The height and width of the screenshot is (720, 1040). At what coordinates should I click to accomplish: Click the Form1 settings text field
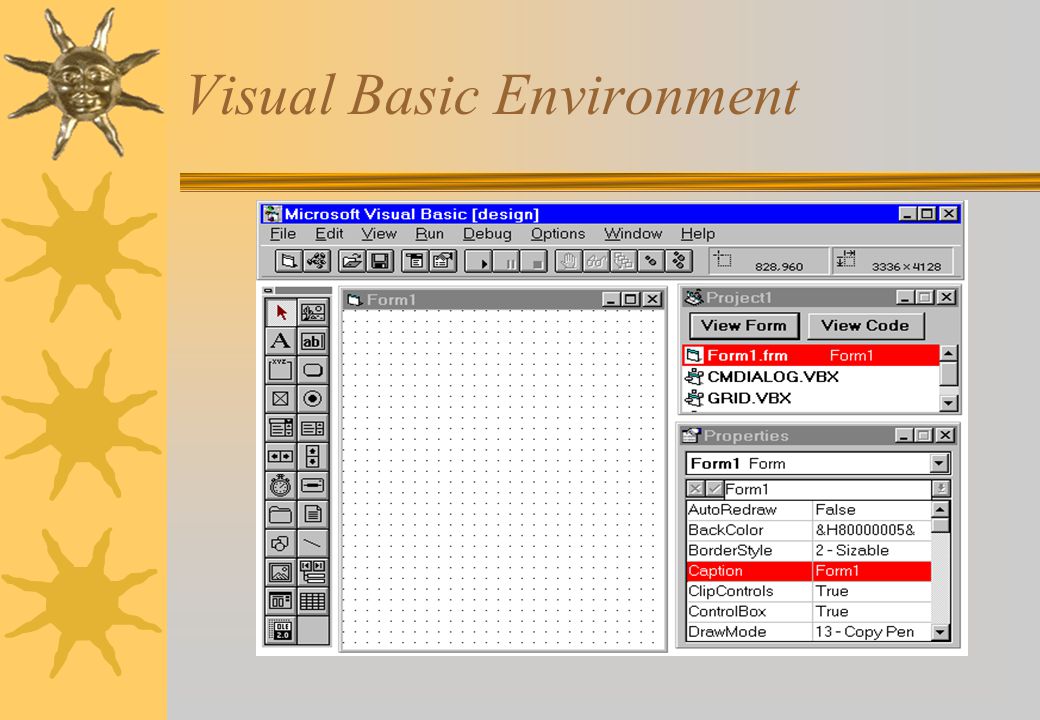point(827,489)
